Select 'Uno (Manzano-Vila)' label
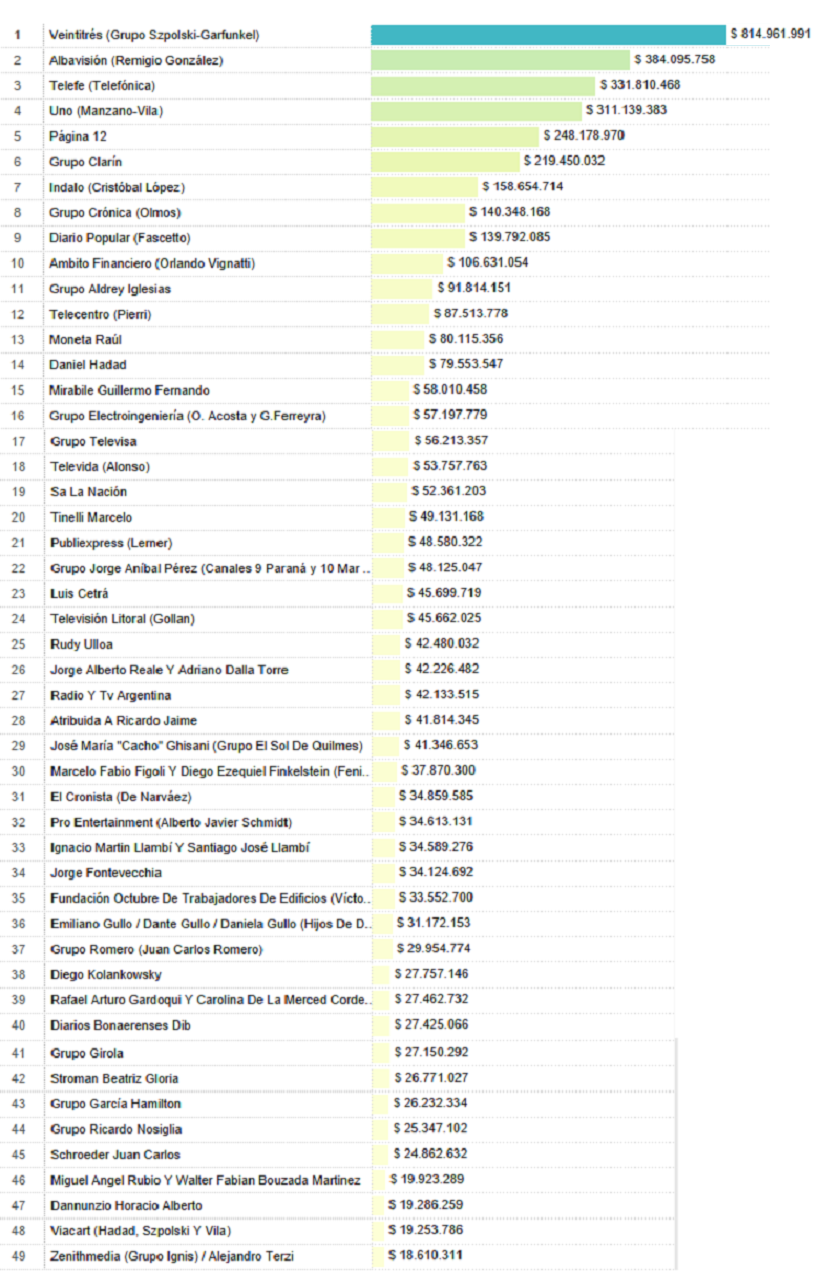This screenshot has height=1271, width=815. tap(106, 111)
